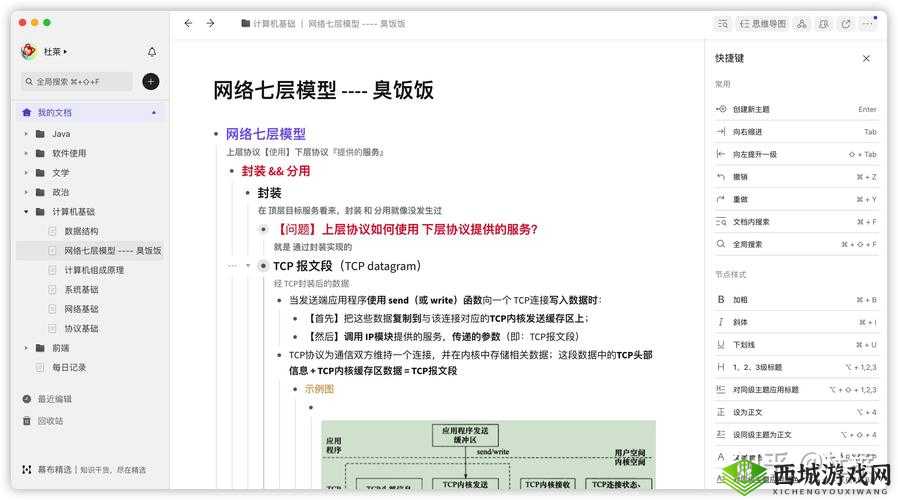Collapse 我的文档 section with the triangle
898x500 pixels.
153,113
